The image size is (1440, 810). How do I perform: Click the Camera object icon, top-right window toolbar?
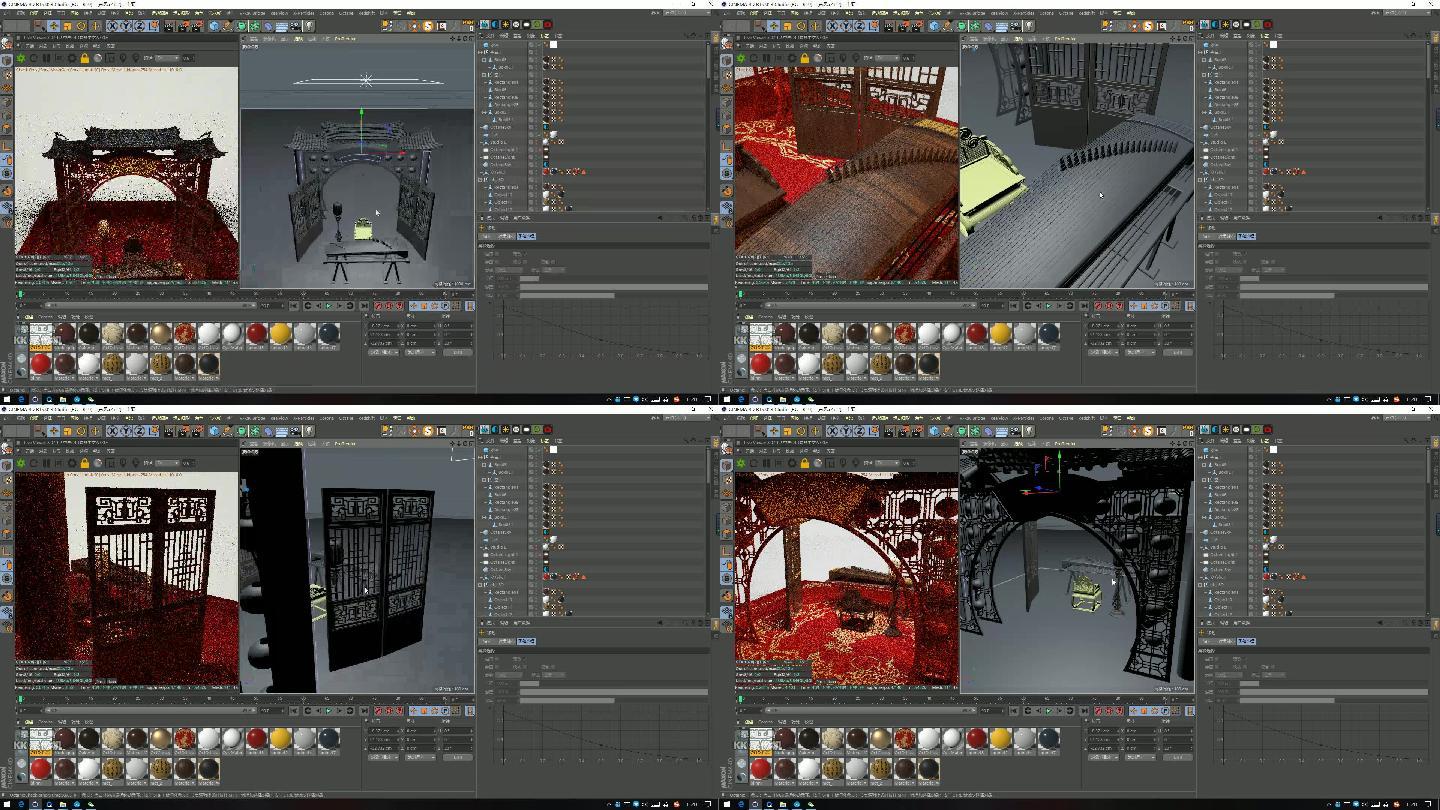coord(1015,25)
